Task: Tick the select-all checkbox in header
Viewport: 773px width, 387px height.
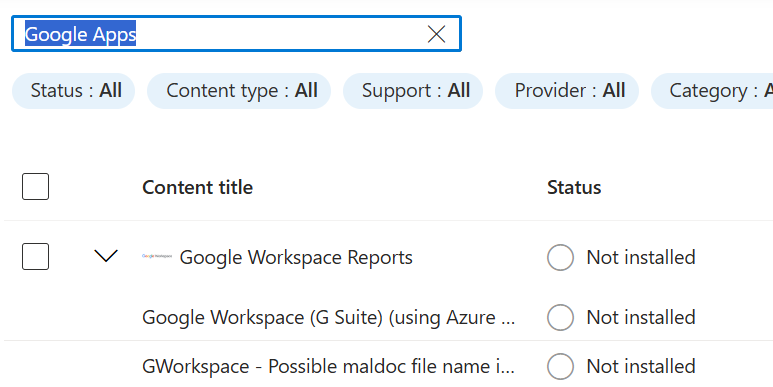Action: pyautogui.click(x=35, y=186)
